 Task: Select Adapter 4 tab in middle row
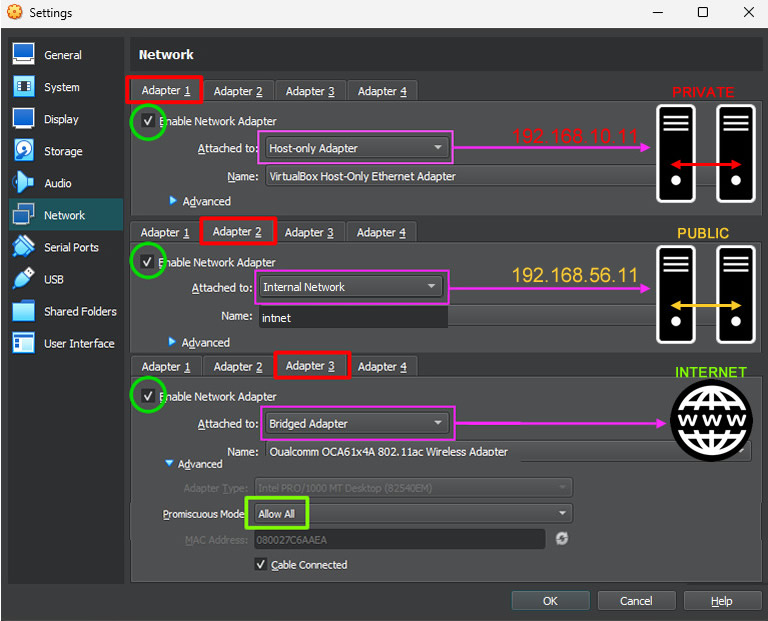pos(381,232)
